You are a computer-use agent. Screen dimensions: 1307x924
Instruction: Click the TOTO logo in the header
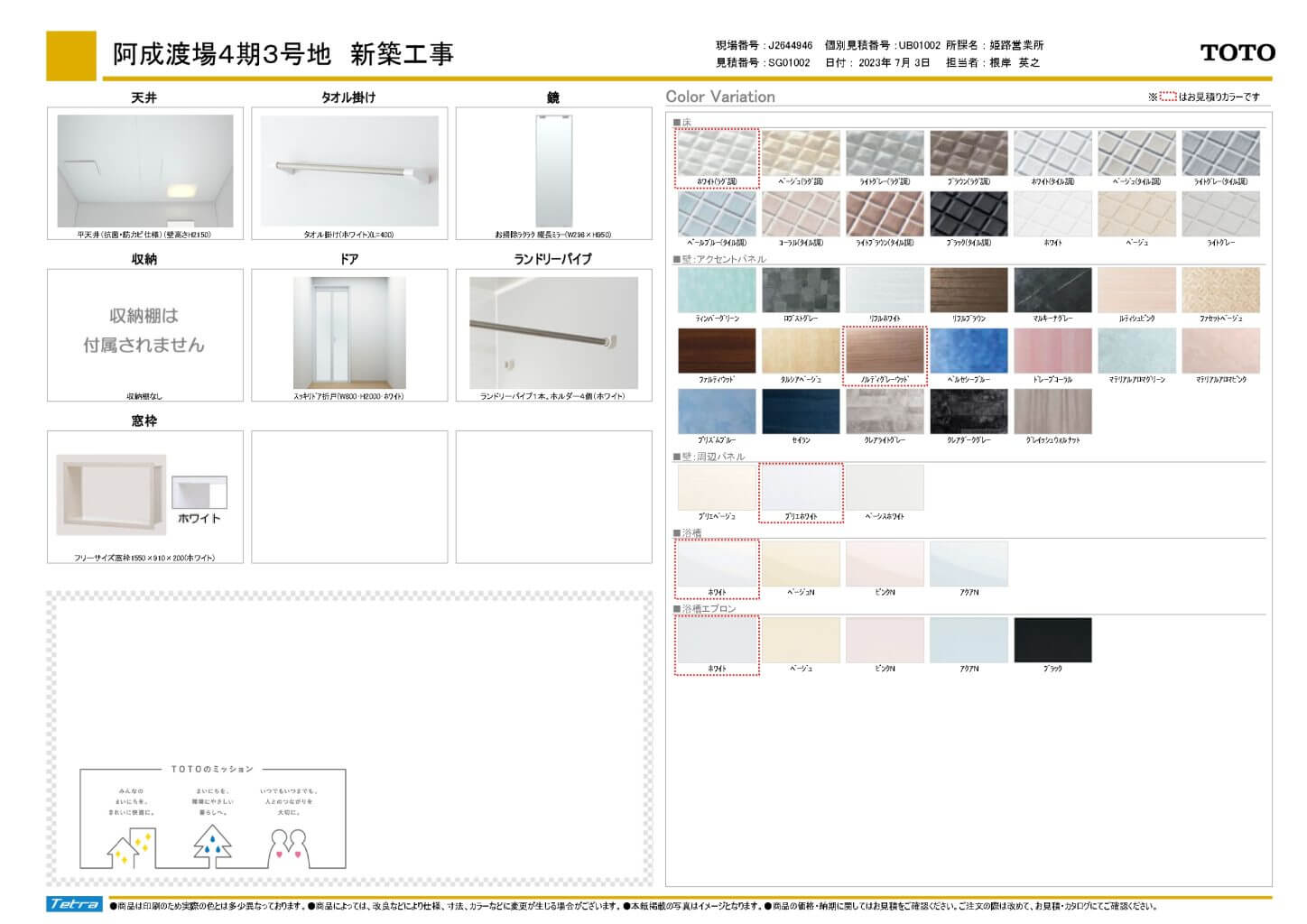1237,53
